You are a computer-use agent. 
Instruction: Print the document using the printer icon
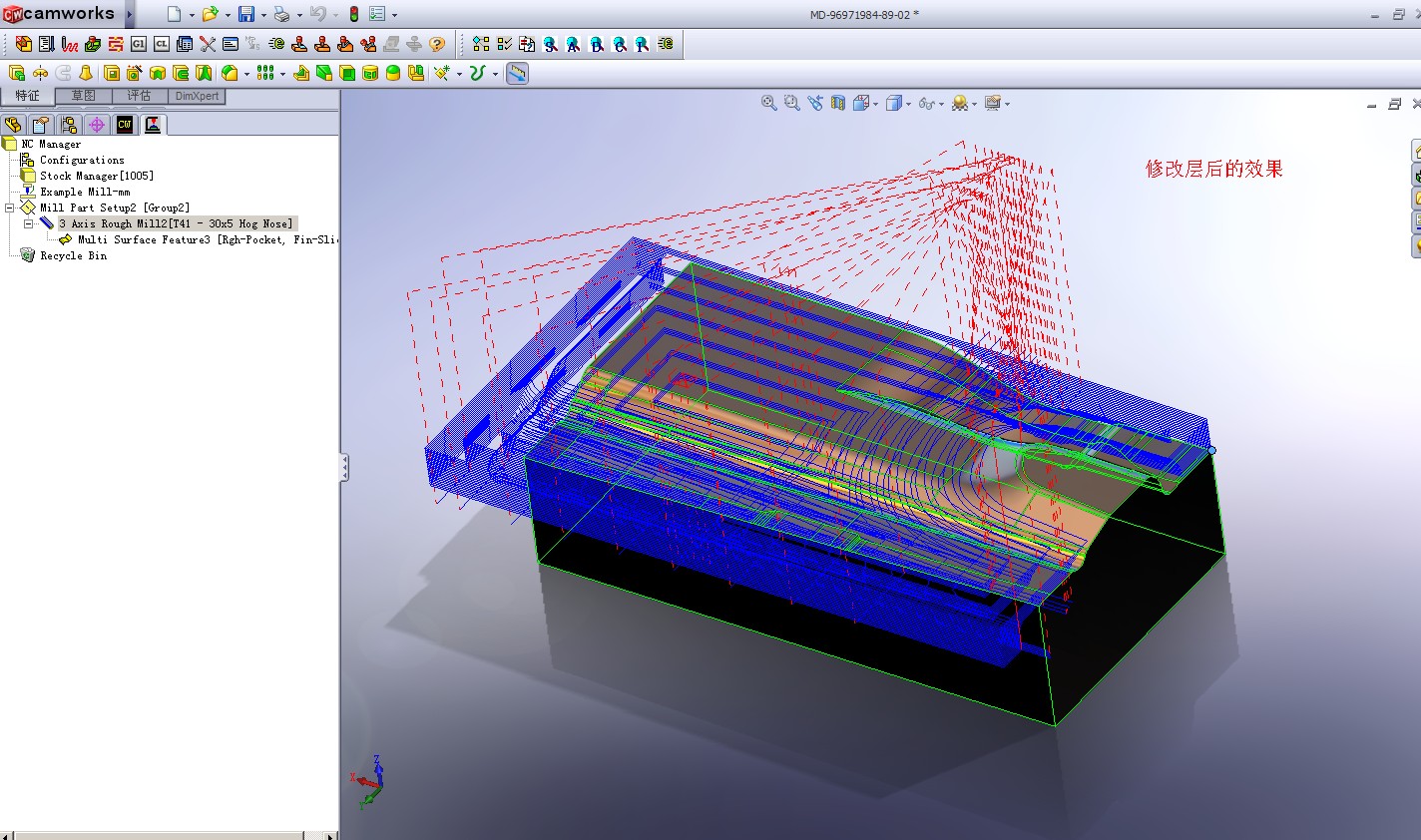pos(281,14)
